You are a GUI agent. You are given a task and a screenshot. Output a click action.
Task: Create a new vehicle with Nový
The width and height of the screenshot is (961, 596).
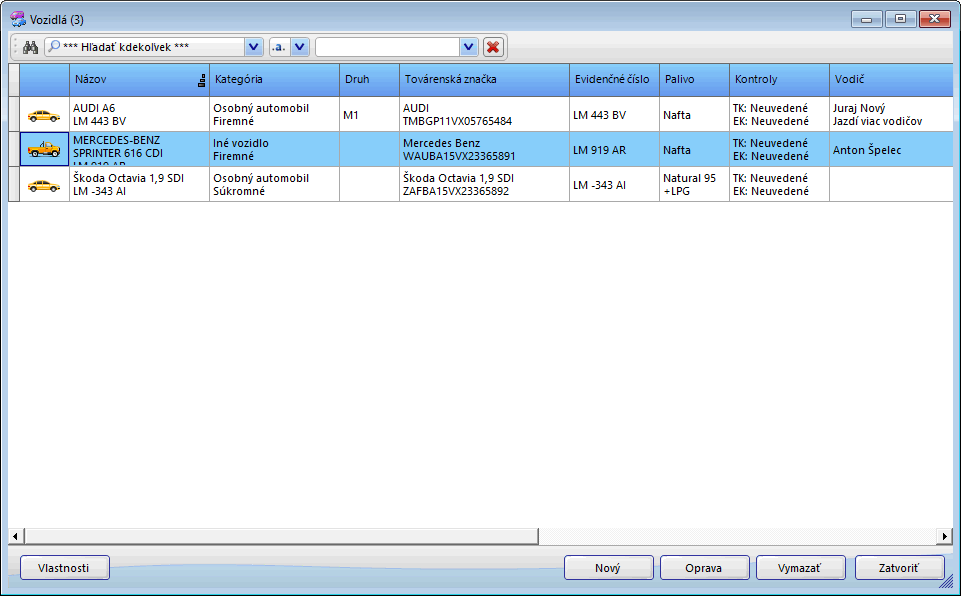(609, 568)
